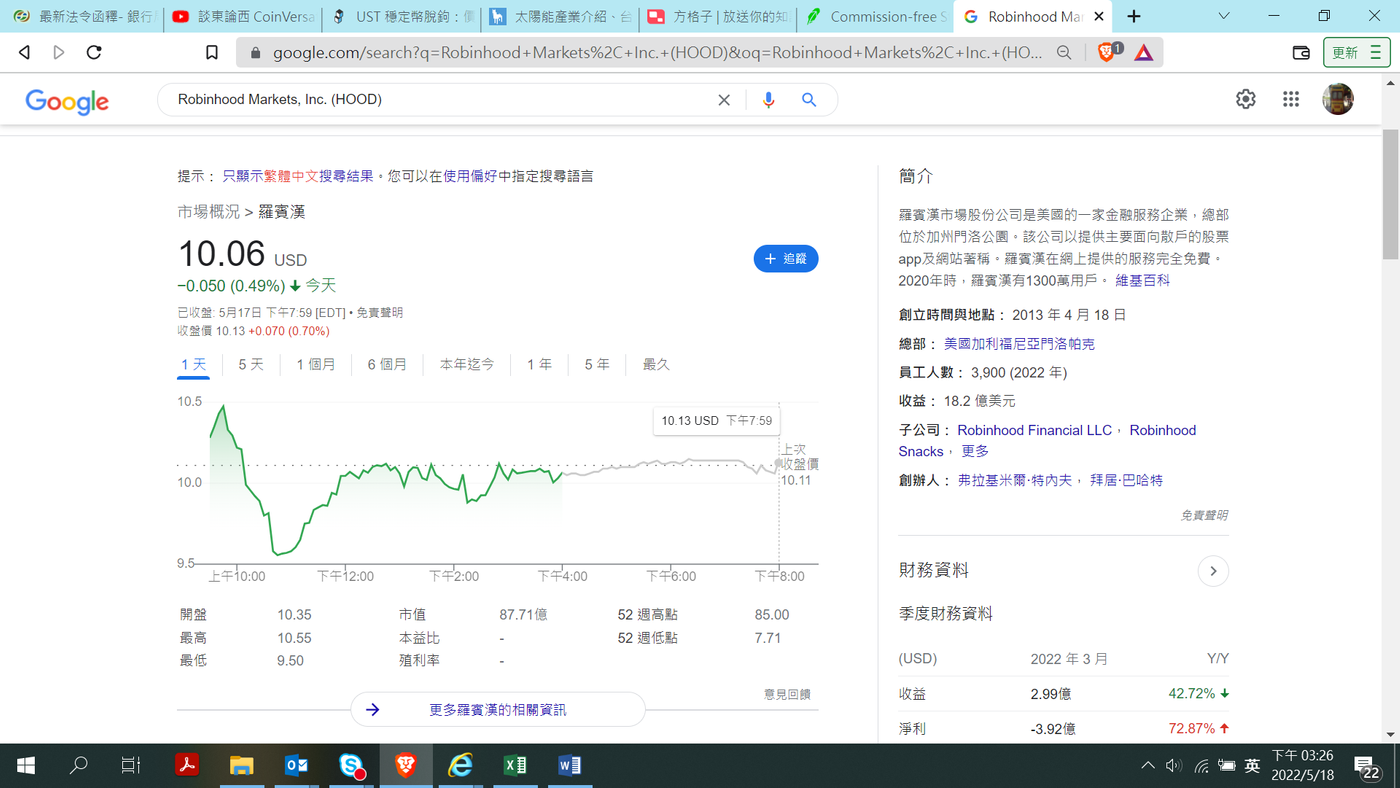Open taskbar search magnifier
1400x788 pixels.
(78, 766)
